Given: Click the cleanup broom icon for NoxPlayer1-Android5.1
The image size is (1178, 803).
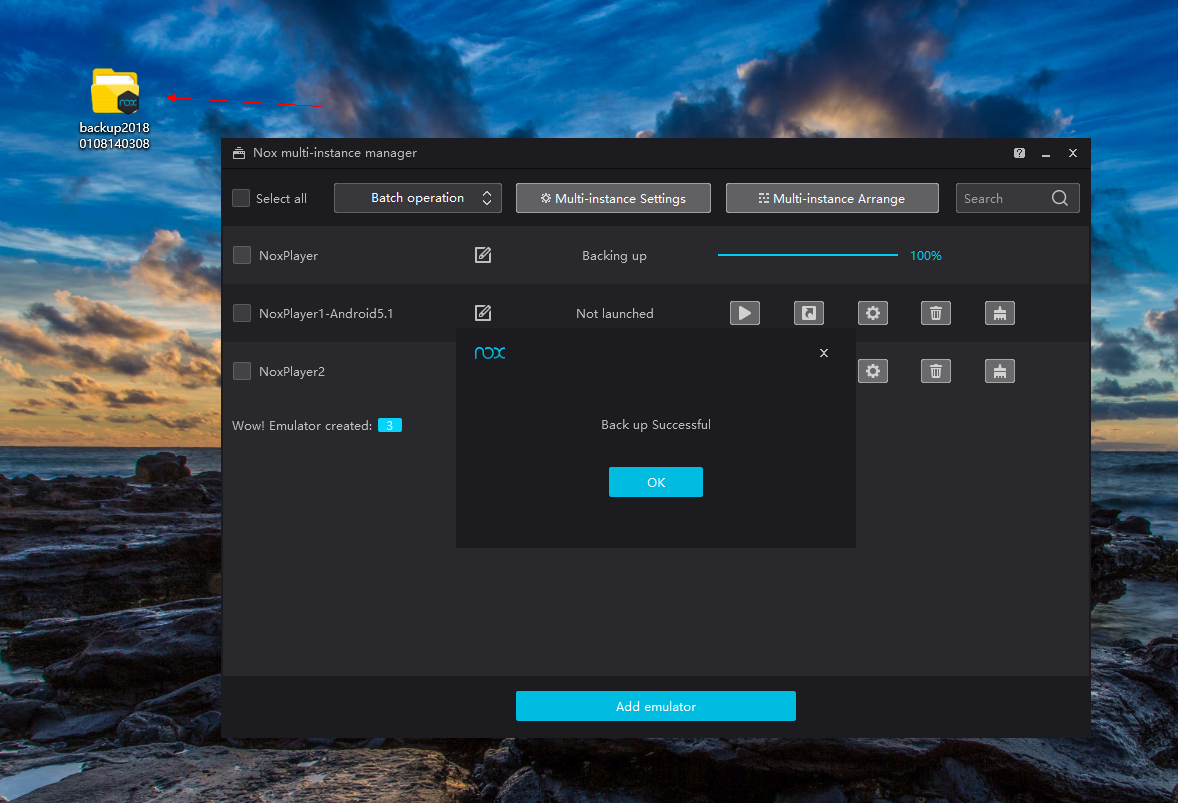Looking at the screenshot, I should (999, 313).
